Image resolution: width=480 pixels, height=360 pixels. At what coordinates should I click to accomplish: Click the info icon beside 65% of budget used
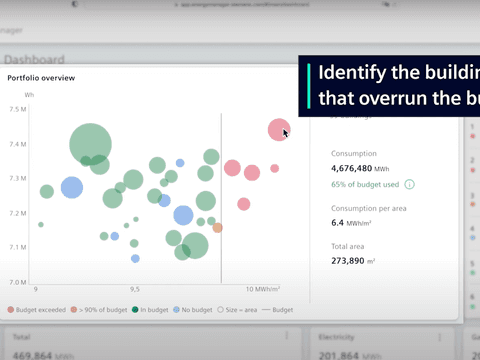[409, 184]
